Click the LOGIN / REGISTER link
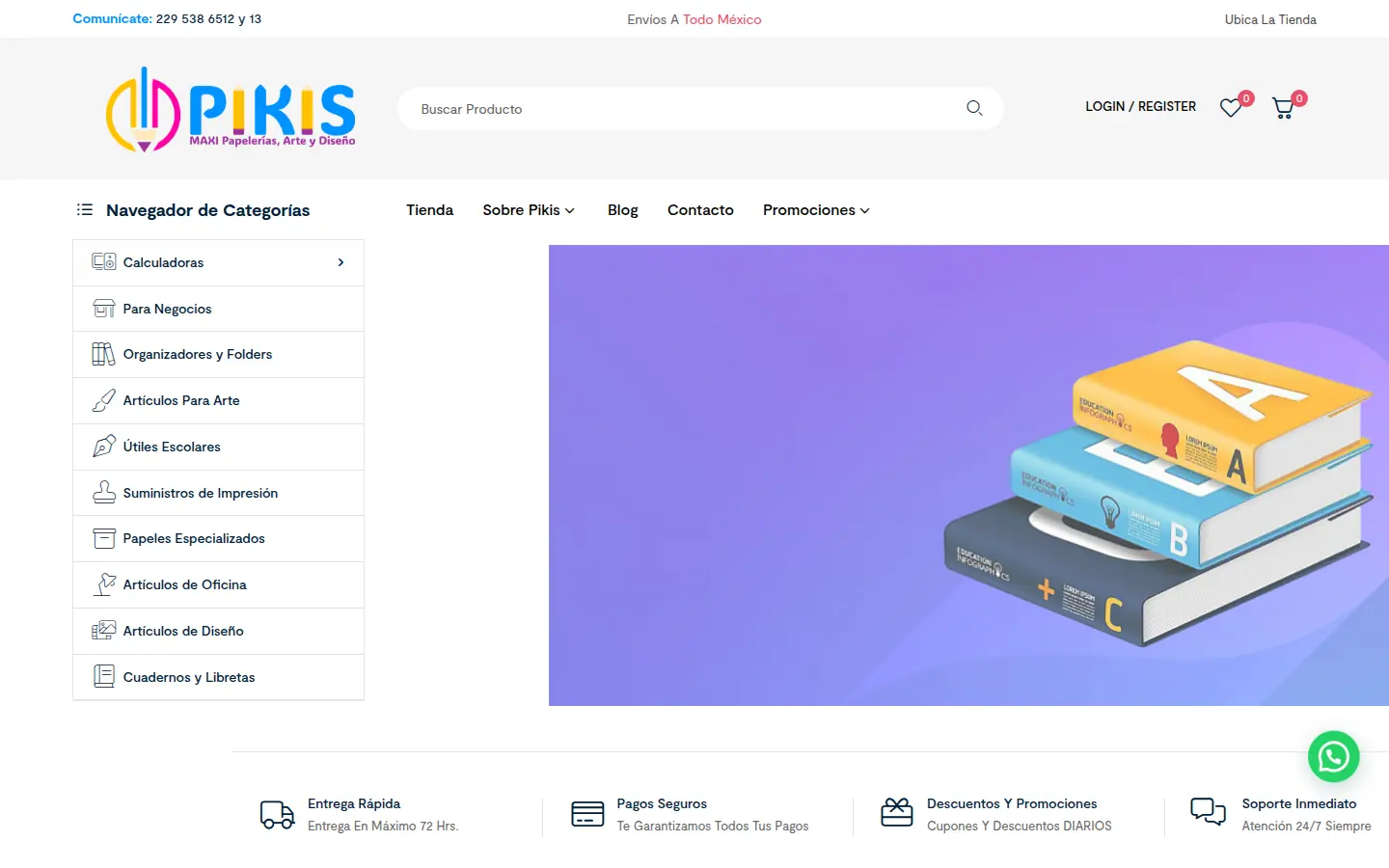This screenshot has width=1389, height=868. (x=1140, y=107)
